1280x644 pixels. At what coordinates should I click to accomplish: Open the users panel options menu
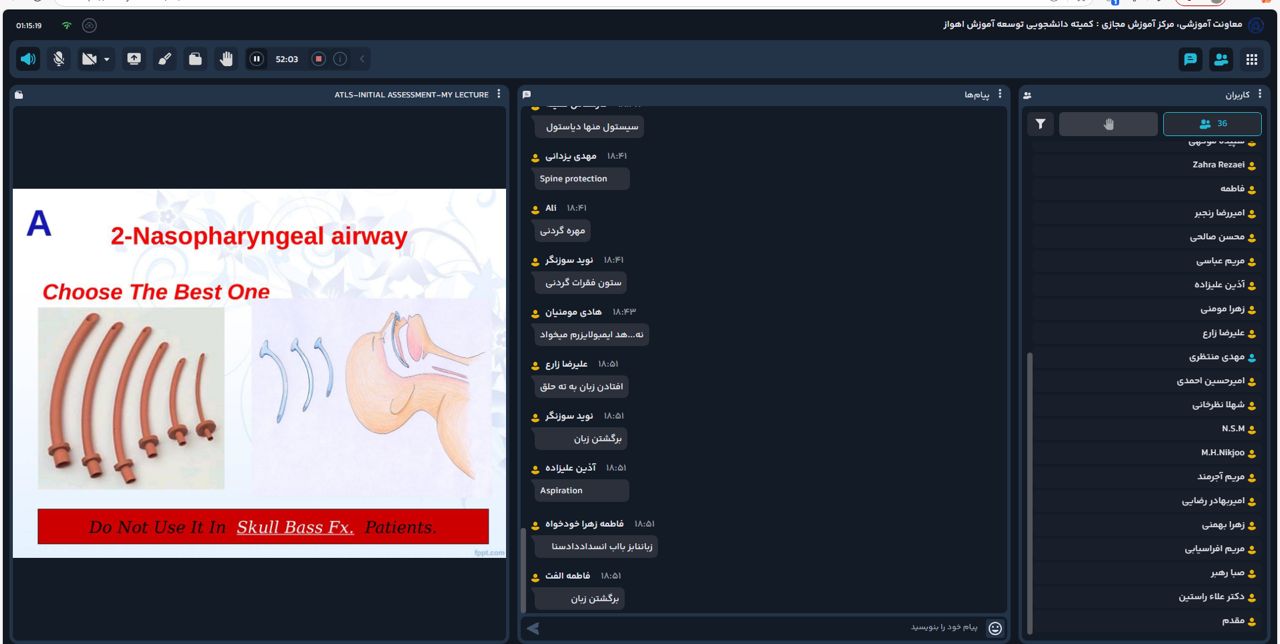[1260, 94]
